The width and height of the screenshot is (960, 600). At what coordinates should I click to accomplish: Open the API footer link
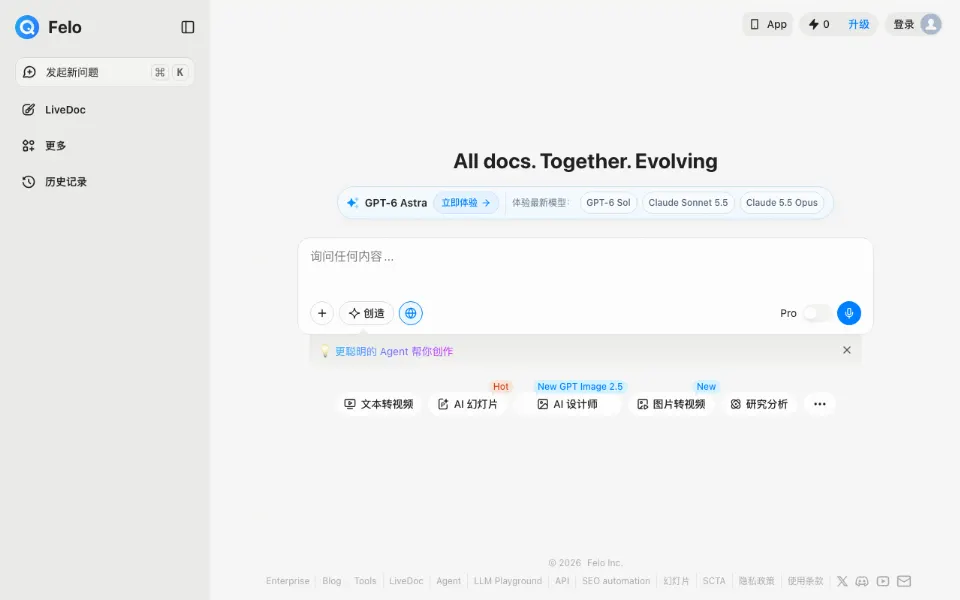tap(562, 581)
